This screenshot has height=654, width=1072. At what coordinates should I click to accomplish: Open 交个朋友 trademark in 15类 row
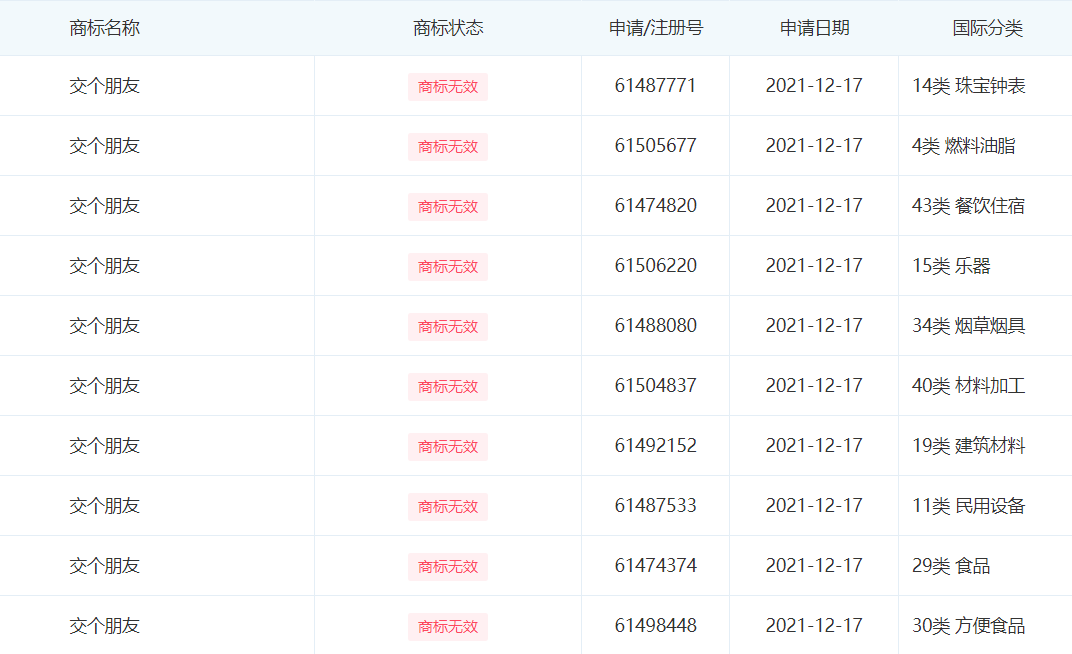coord(105,265)
